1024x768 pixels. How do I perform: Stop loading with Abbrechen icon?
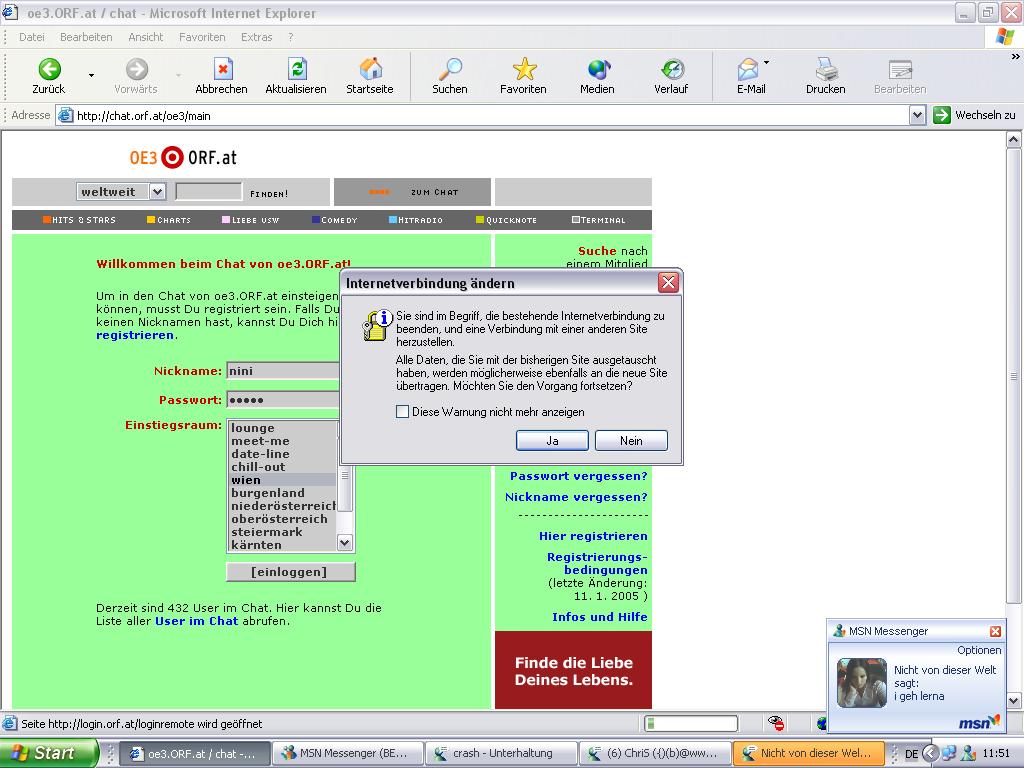coord(221,76)
